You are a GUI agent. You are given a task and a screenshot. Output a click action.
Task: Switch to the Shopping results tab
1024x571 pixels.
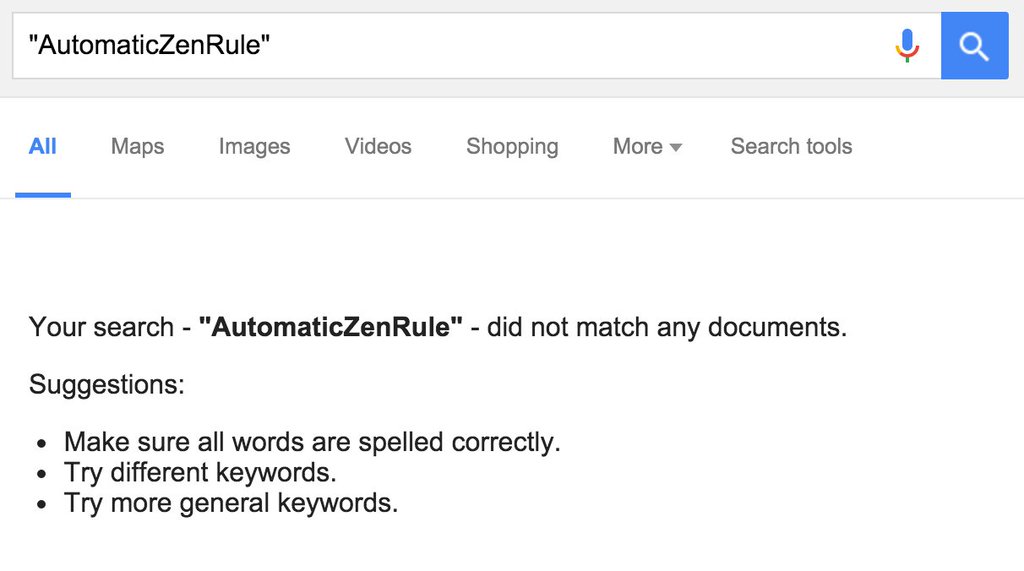512,147
